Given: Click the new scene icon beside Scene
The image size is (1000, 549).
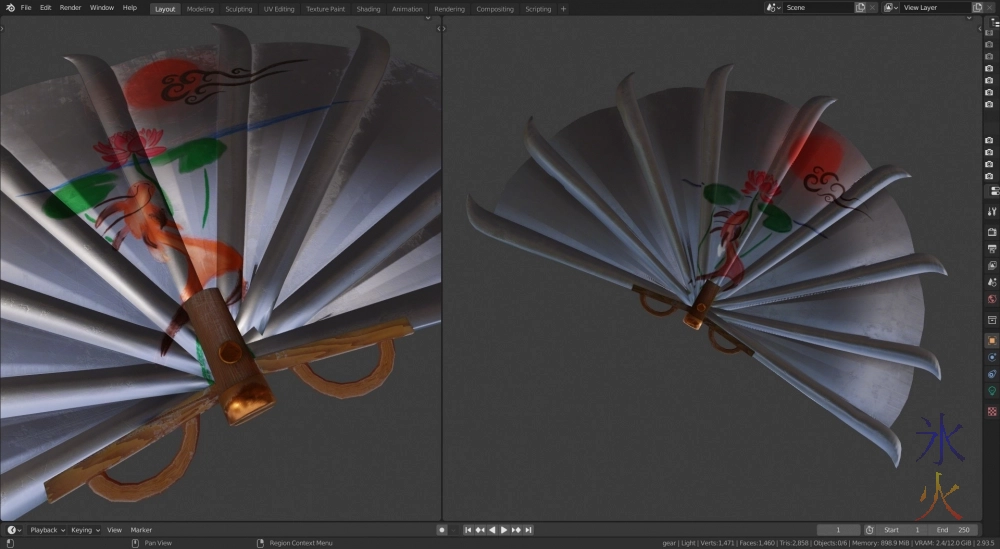Looking at the screenshot, I should pos(860,8).
